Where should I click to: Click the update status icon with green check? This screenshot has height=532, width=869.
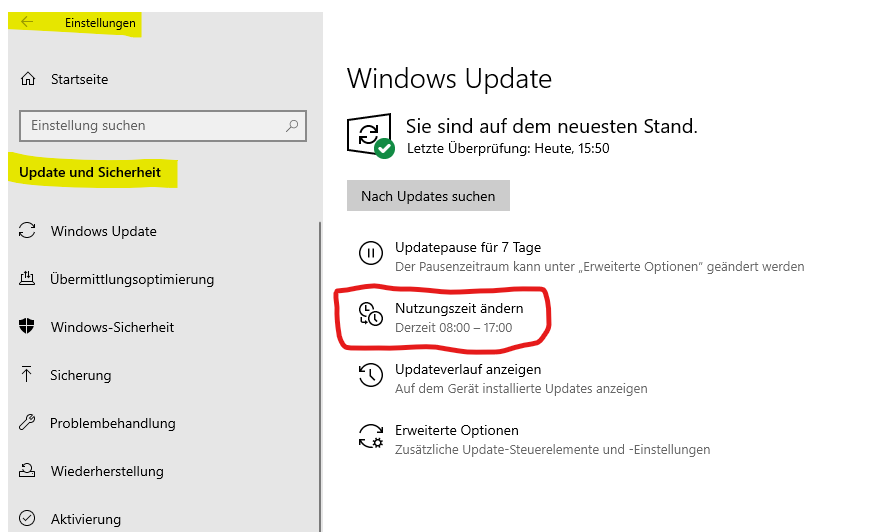371,136
